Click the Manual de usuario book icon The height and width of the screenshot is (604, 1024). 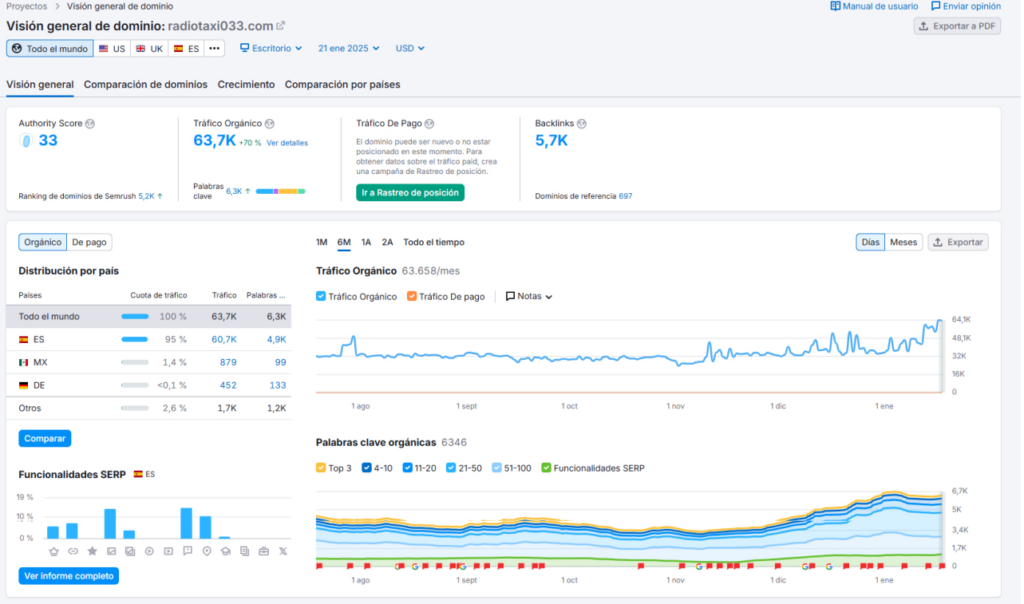(835, 6)
